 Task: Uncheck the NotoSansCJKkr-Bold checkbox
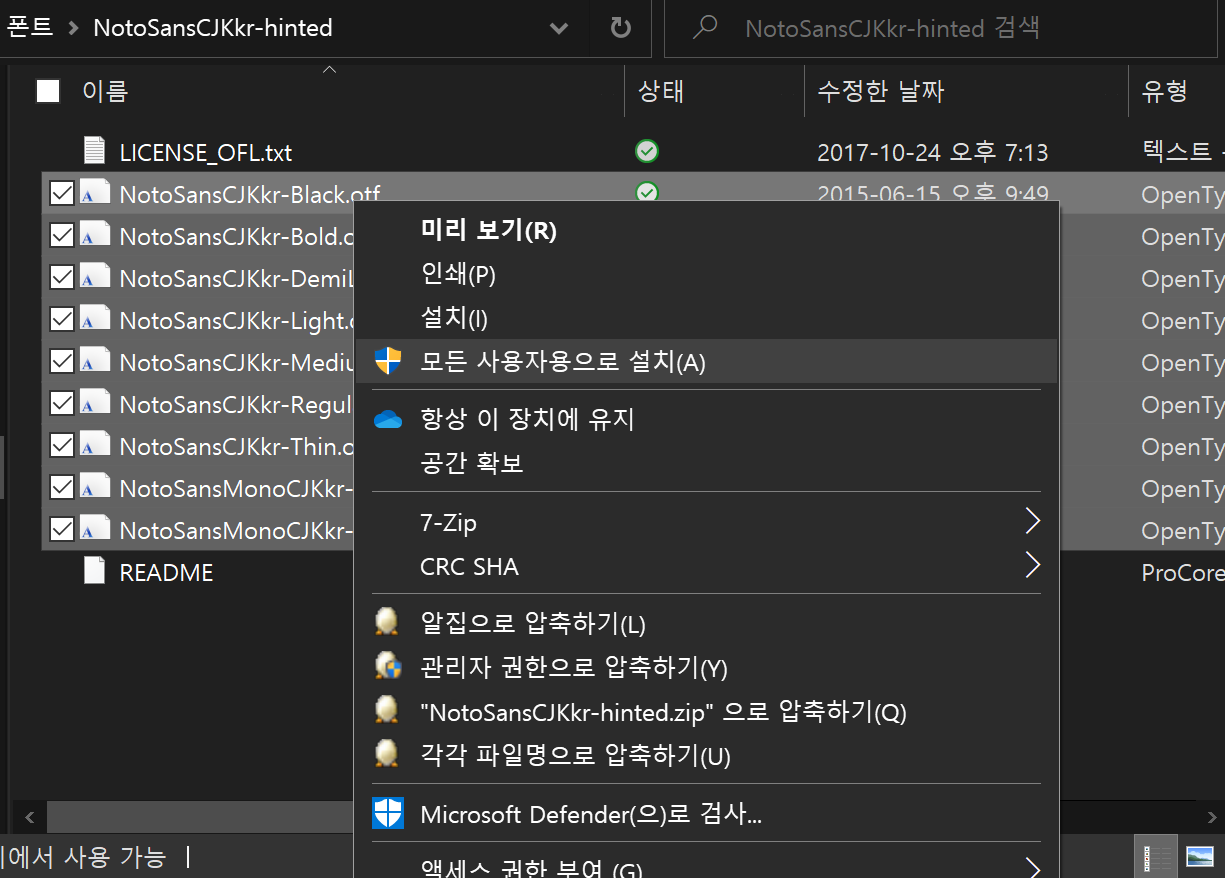point(62,235)
